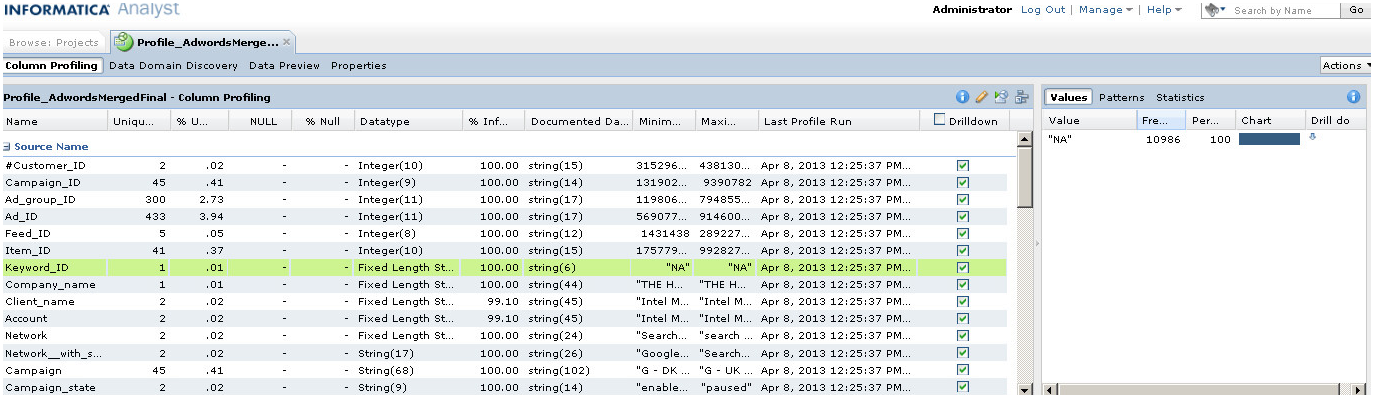Uncheck Drilldown for Client_name row
The image size is (1374, 398).
pos(963,301)
